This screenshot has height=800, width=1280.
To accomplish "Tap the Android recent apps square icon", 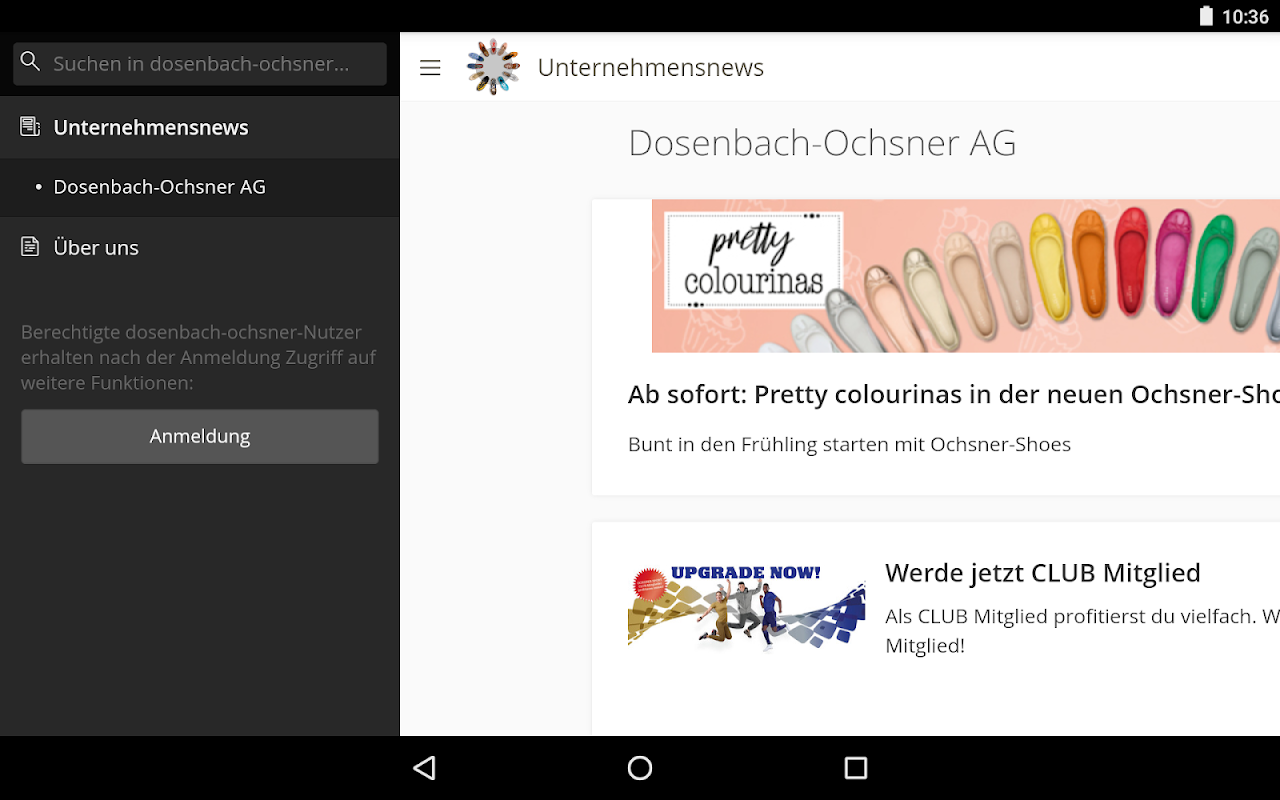I will pyautogui.click(x=855, y=768).
